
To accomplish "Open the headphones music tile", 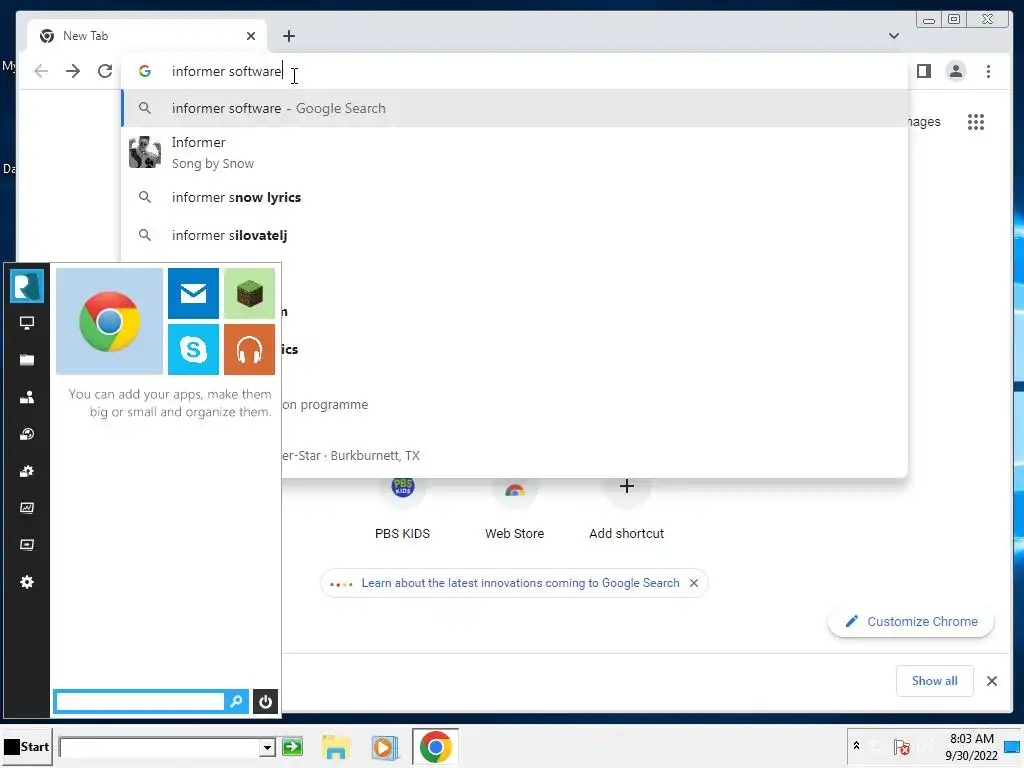I will click(x=249, y=349).
